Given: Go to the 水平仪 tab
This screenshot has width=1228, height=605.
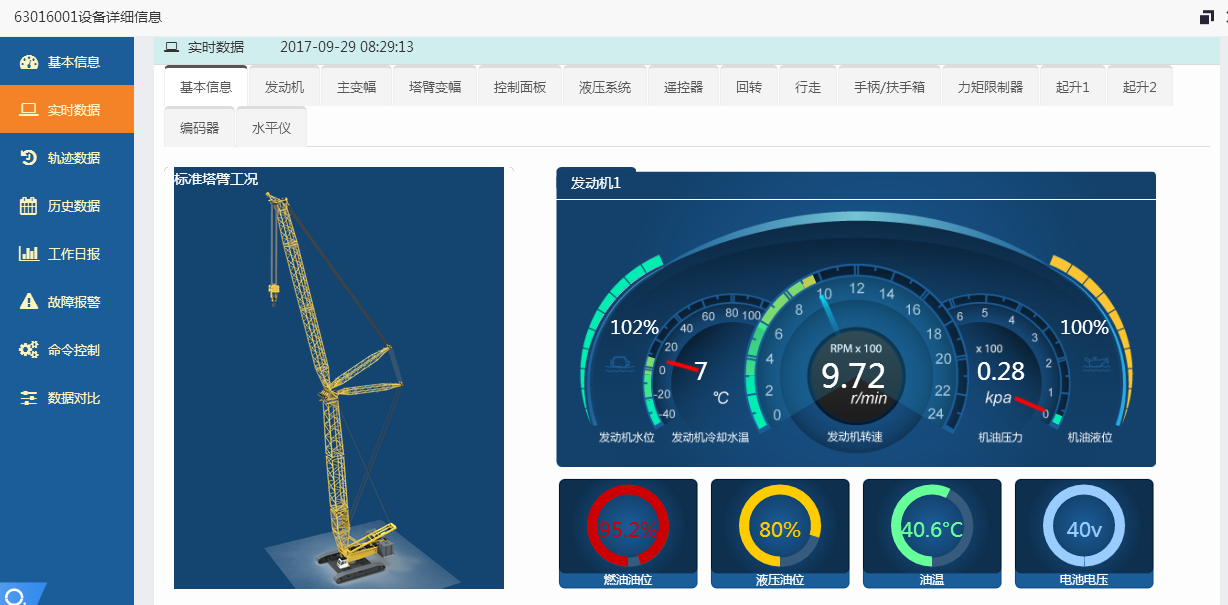Looking at the screenshot, I should coord(271,128).
